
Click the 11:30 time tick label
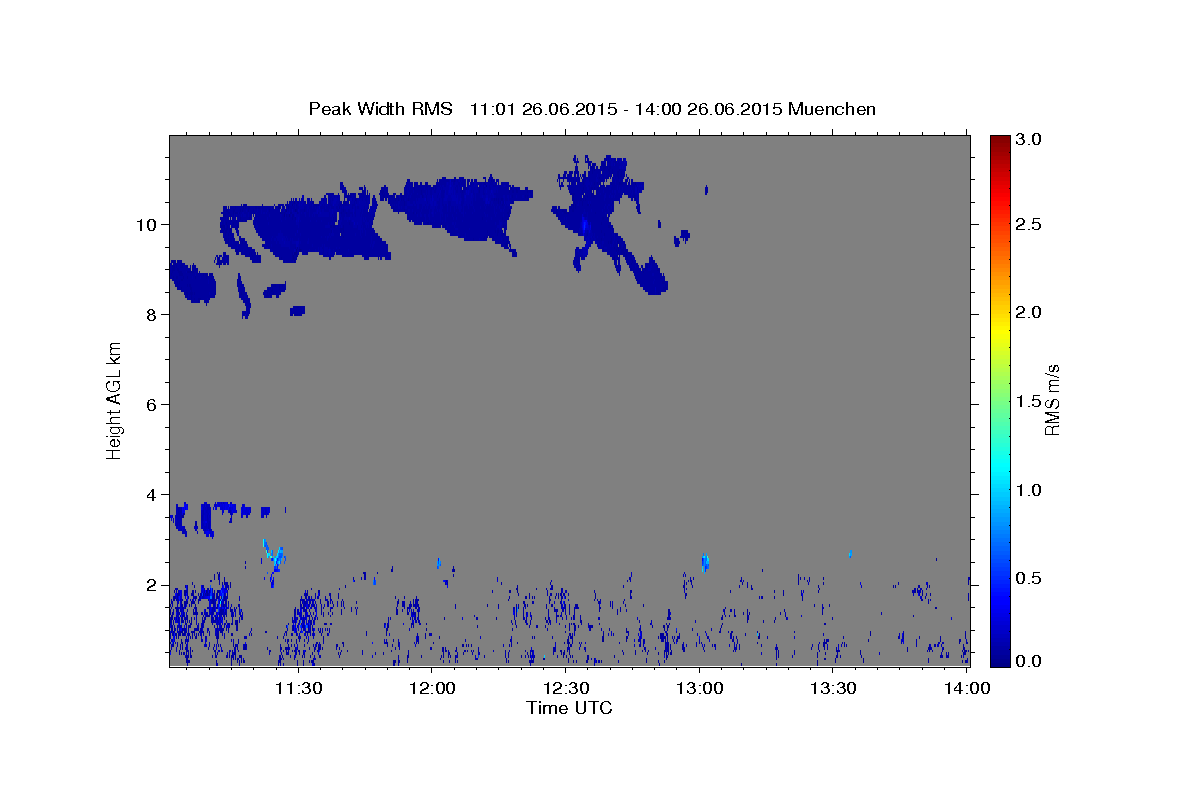298,688
